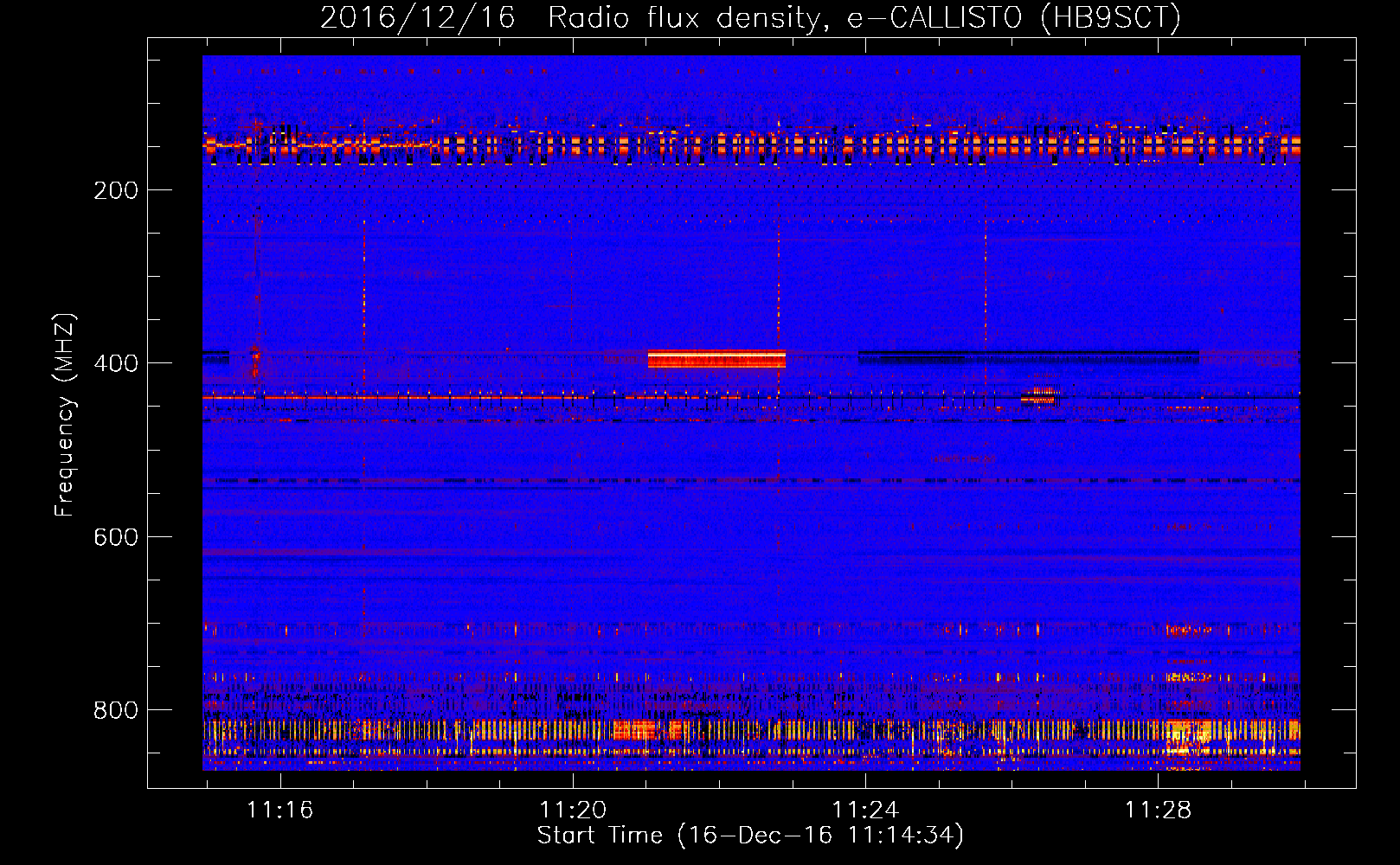1400x865 pixels.
Task: Click the 'e-CALLISTO (HB9SCT)' station label
Action: coord(1013,17)
